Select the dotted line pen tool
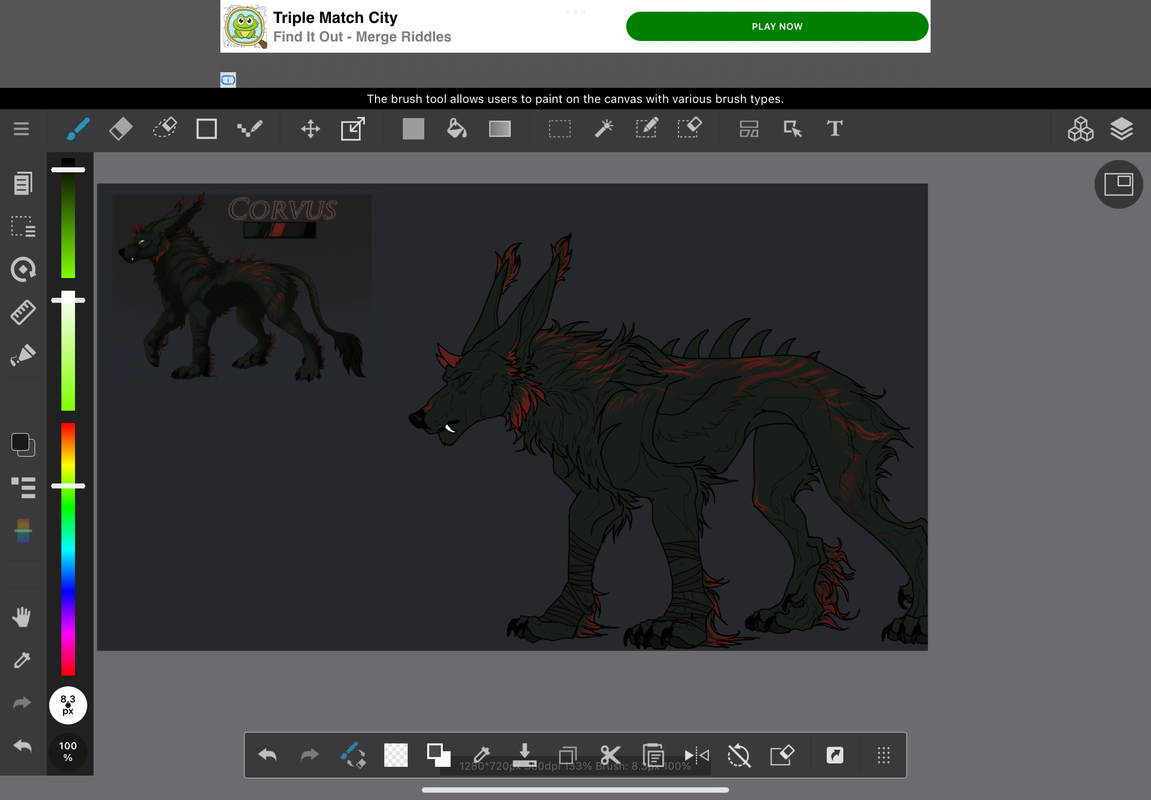The height and width of the screenshot is (800, 1151). point(250,129)
